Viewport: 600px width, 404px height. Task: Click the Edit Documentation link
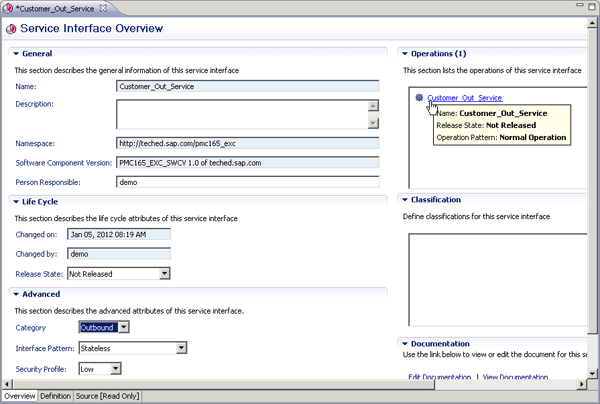point(439,377)
